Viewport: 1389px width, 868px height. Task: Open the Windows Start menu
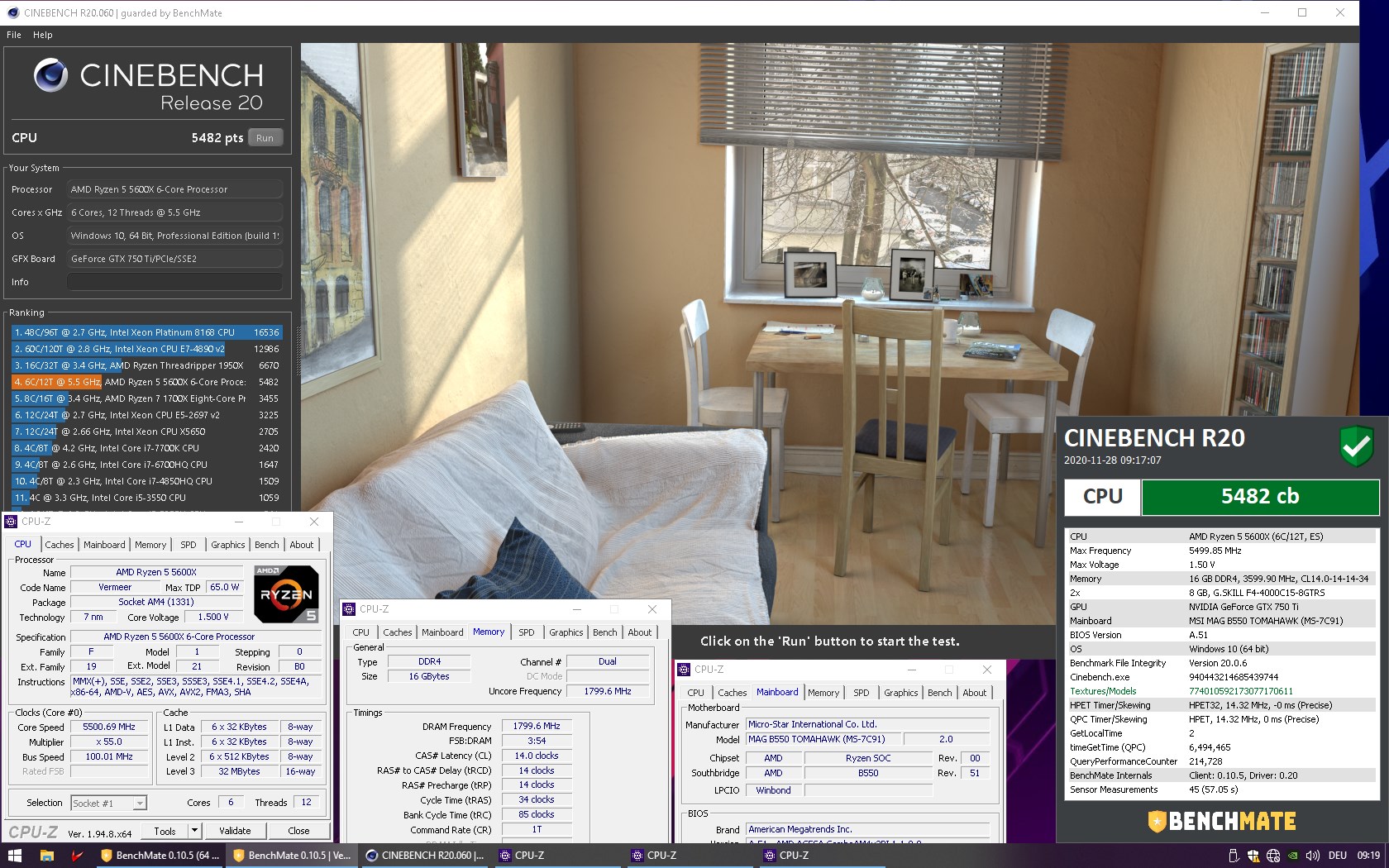[x=14, y=856]
